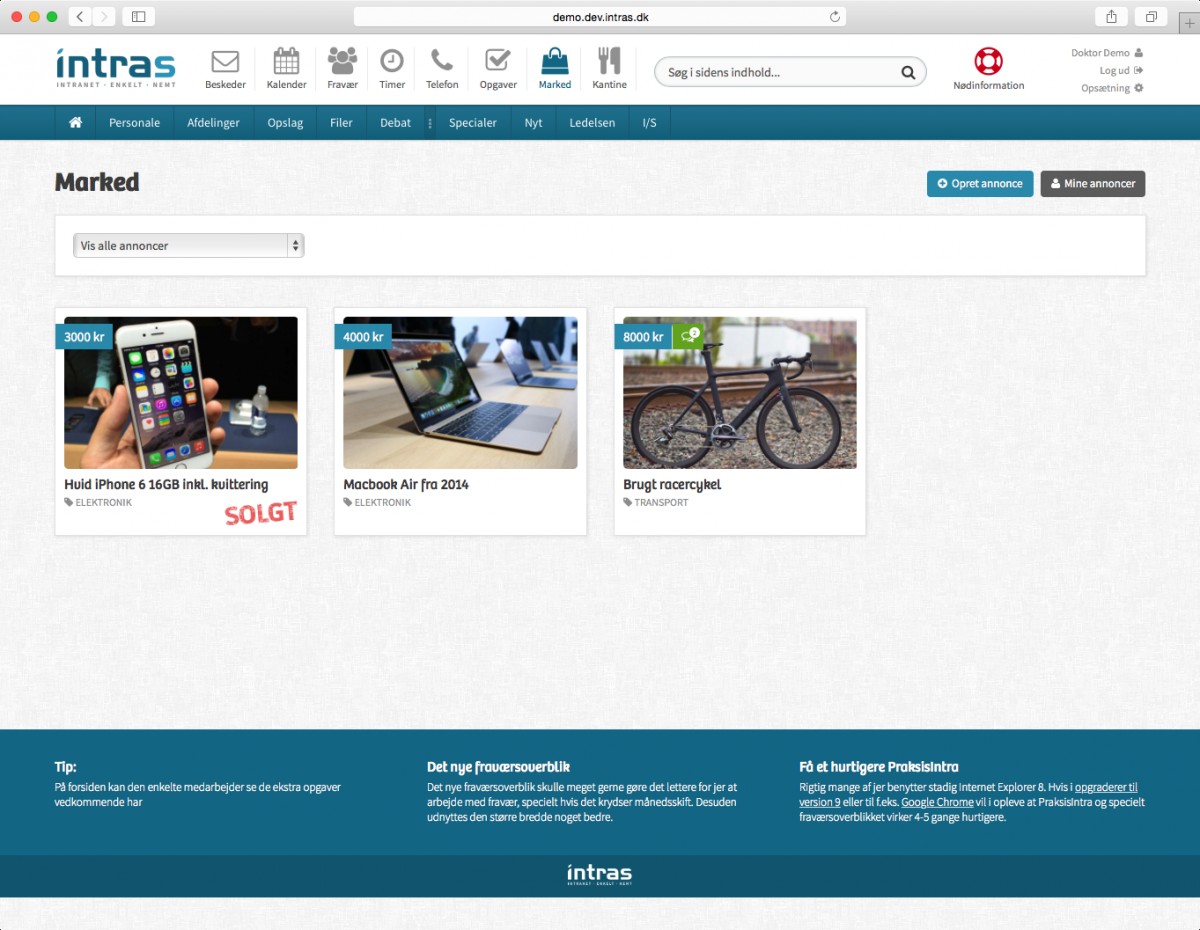Switch to the Personale tab
Viewport: 1200px width, 930px height.
pos(134,122)
